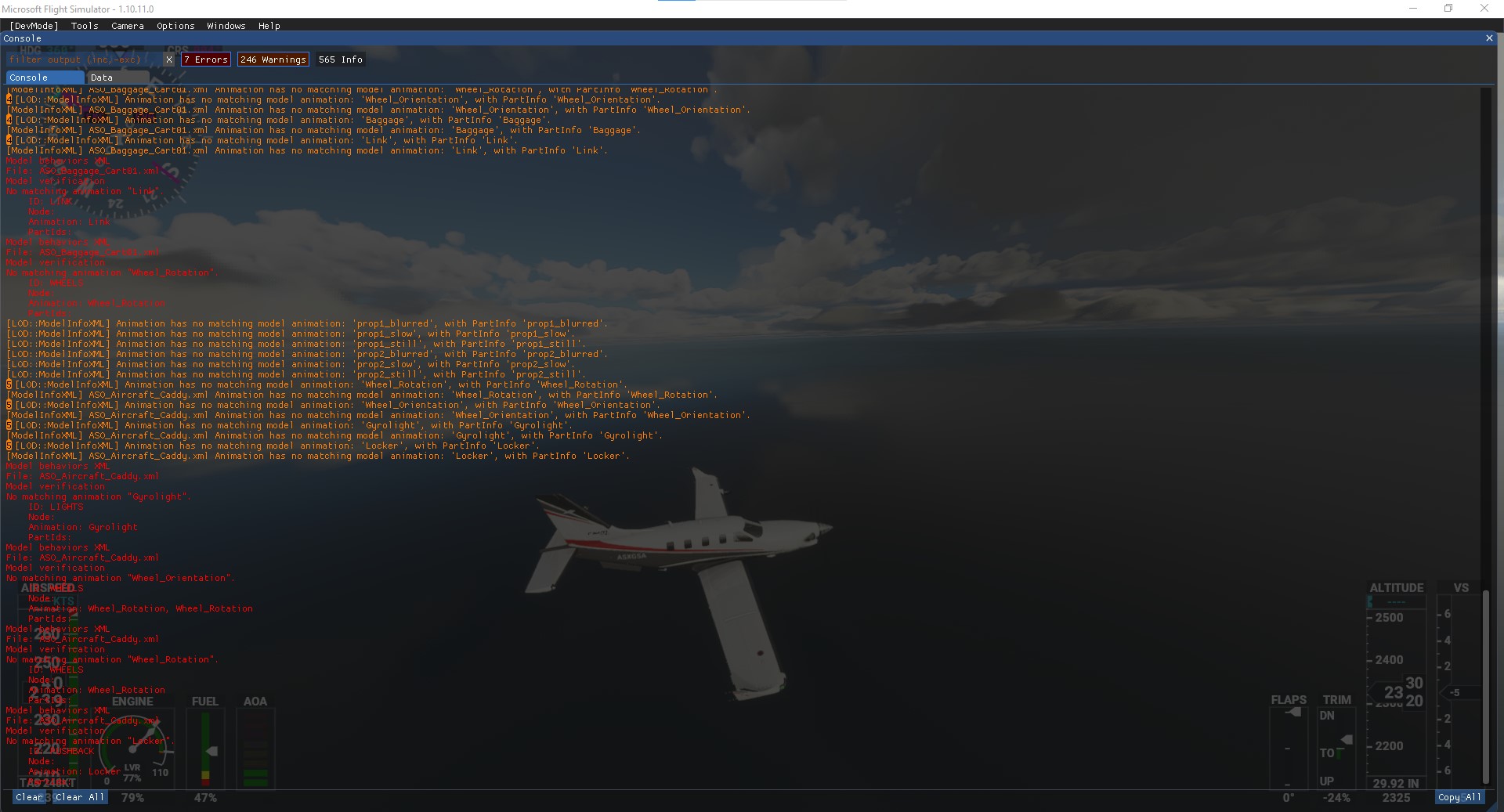Select the error line No matching animation "Locker"
Screen dimensions: 1504x812
(x=89, y=741)
